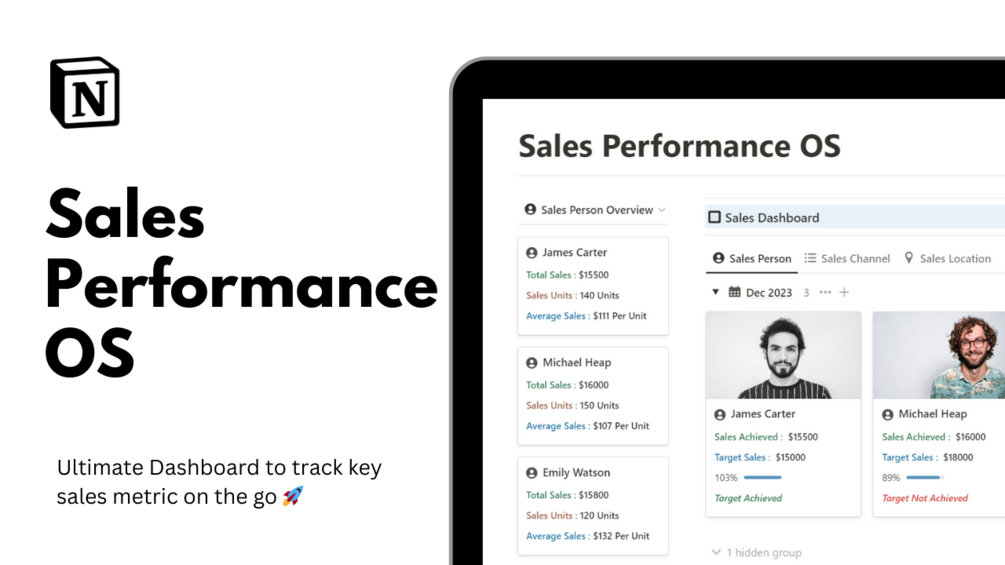
Task: Click the Dec 2023 calendar icon
Action: (x=735, y=292)
